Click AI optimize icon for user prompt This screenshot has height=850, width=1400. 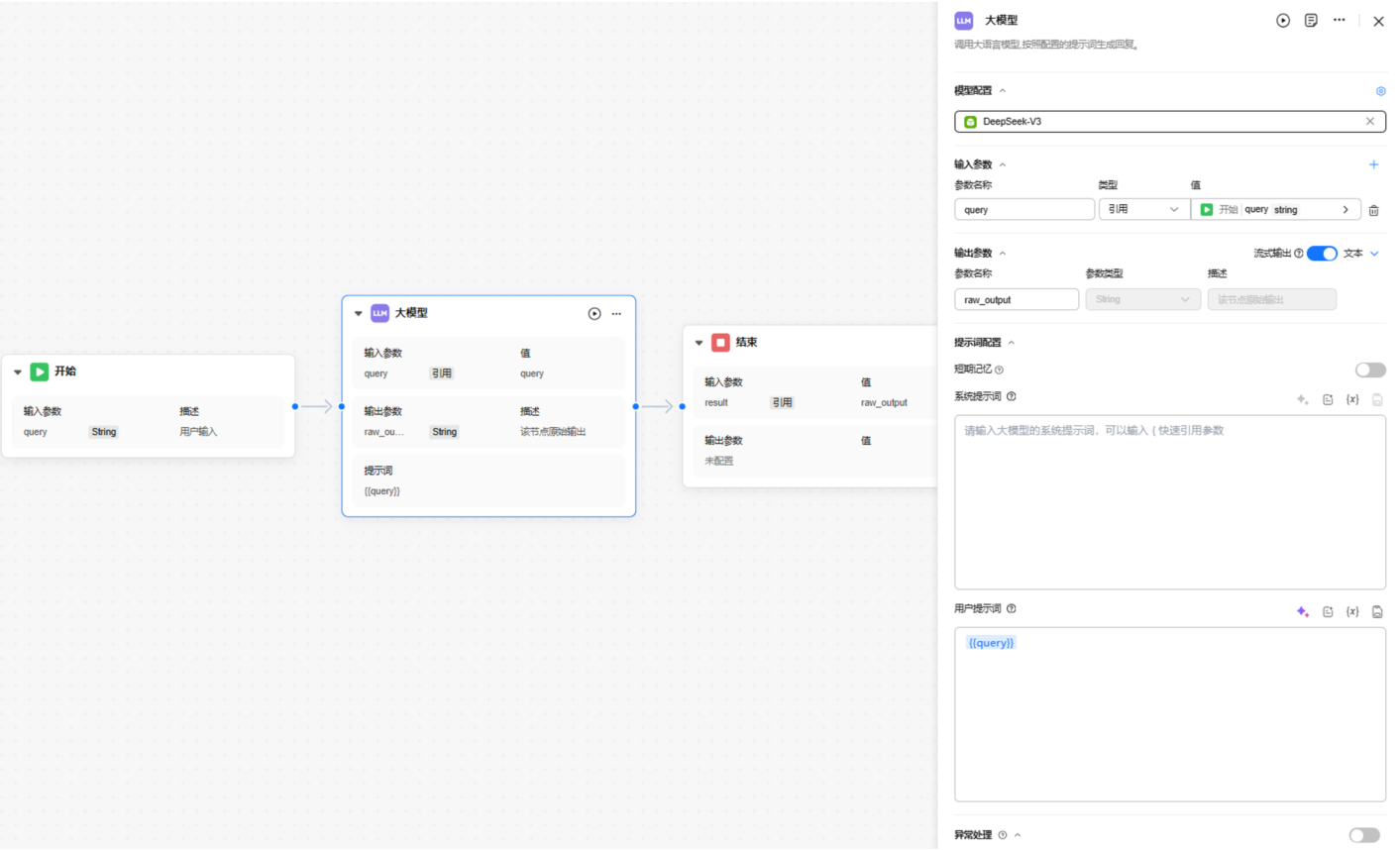tap(1302, 611)
